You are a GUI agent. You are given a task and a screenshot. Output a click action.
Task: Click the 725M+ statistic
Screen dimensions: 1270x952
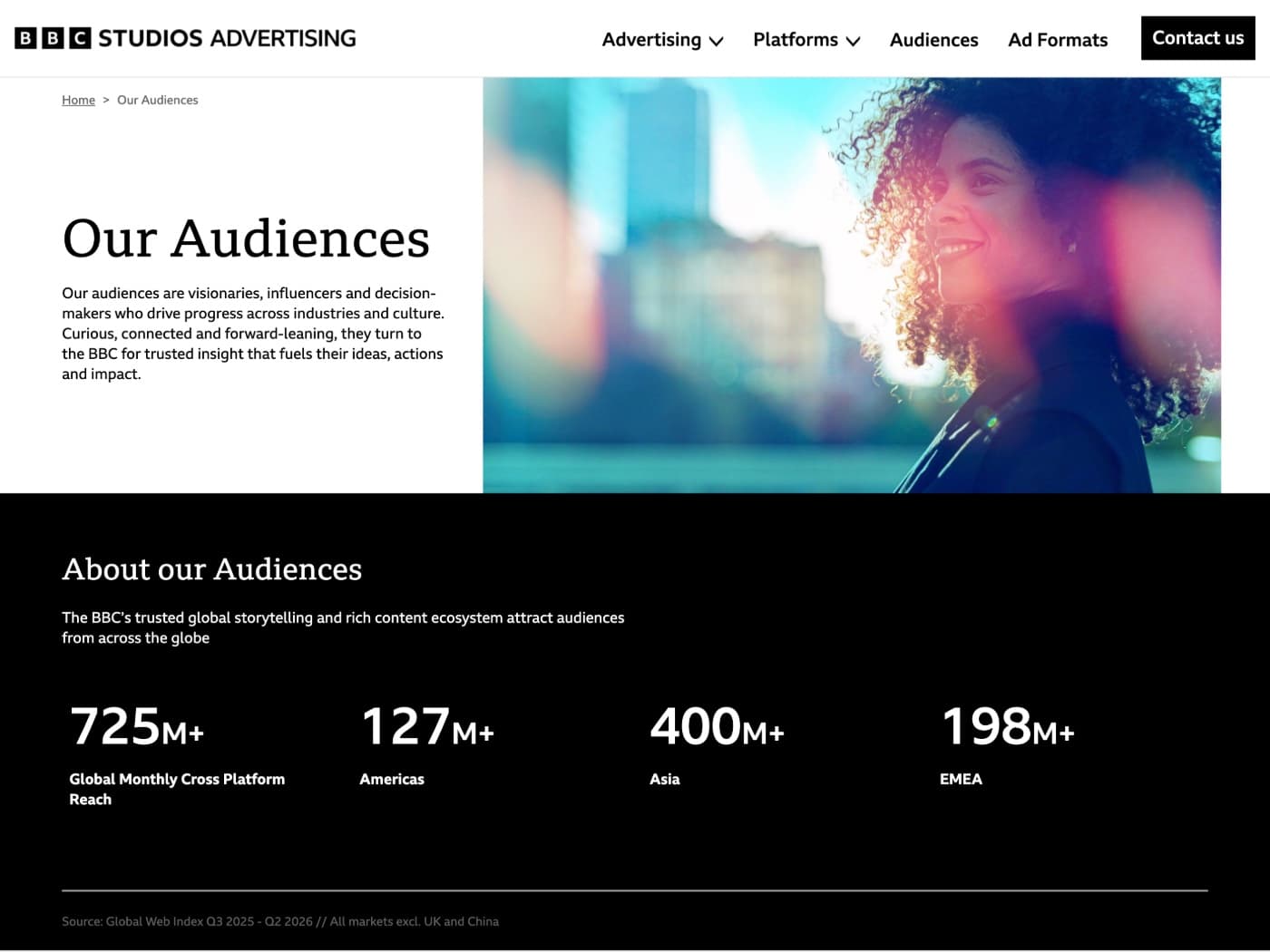137,726
